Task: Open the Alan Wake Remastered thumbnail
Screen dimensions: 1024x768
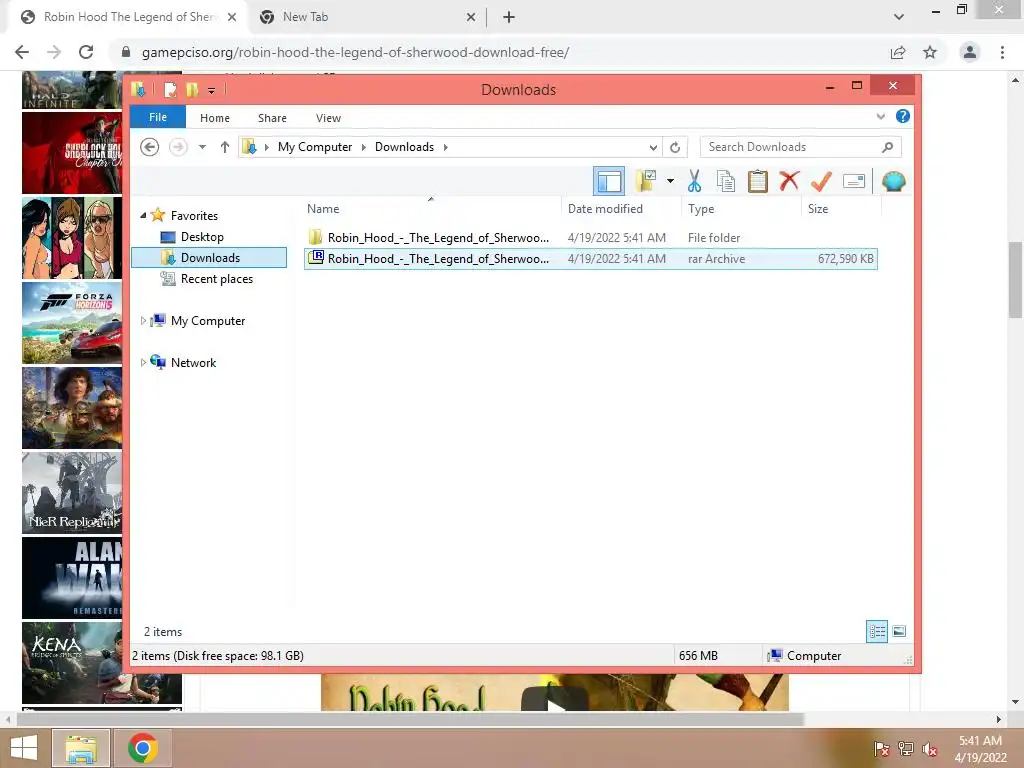Action: tap(72, 578)
